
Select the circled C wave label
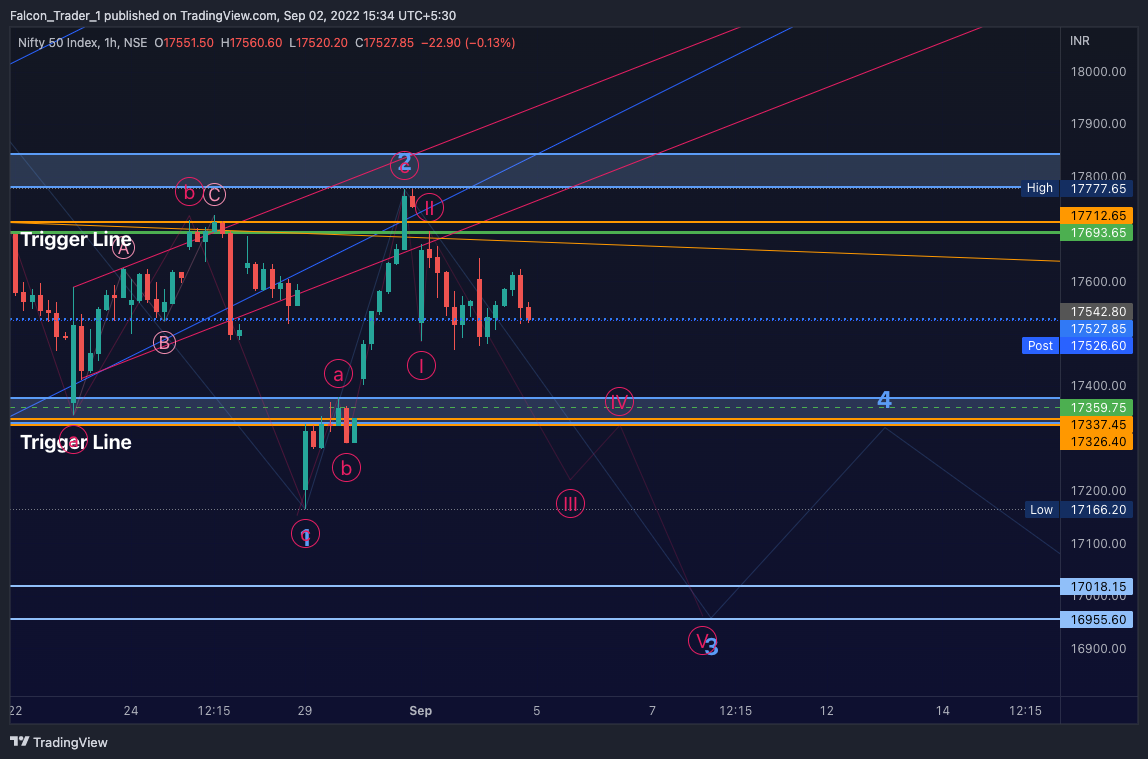click(x=214, y=195)
